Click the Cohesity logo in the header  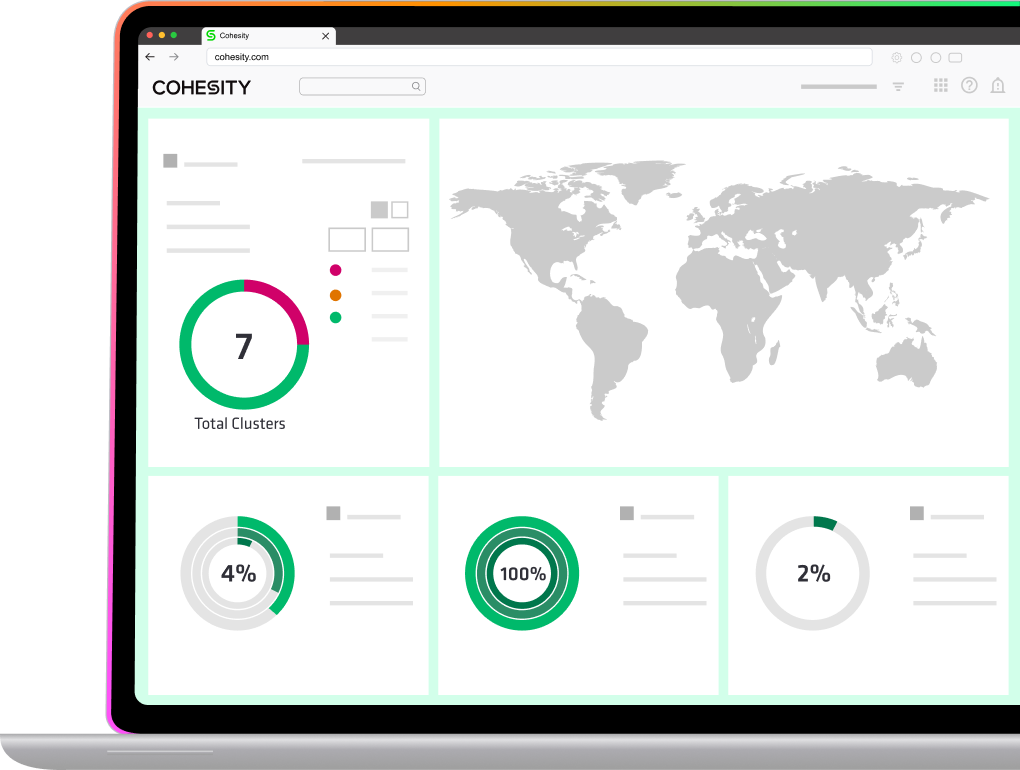[202, 87]
